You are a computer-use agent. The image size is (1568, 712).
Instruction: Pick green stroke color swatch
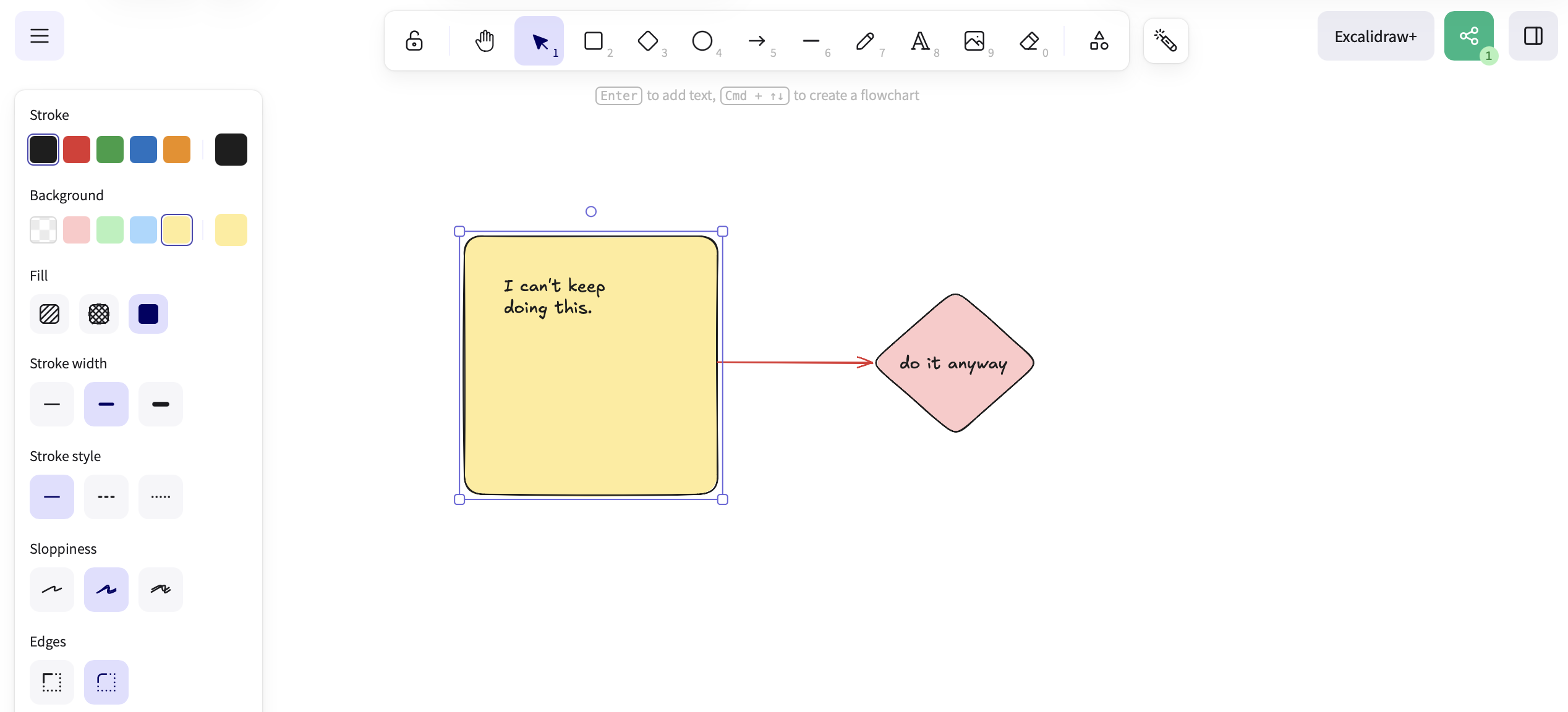click(110, 150)
